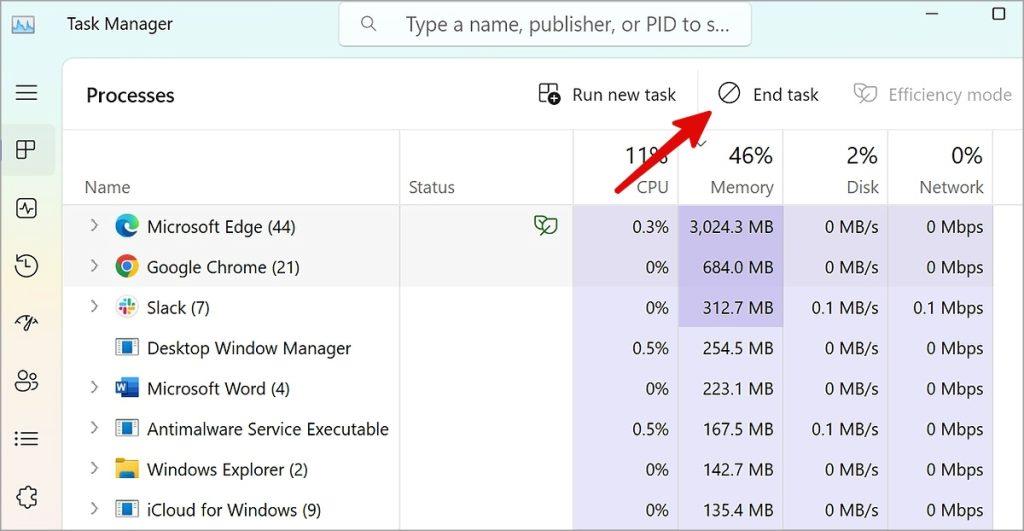Open the Details sidebar icon

[26, 438]
